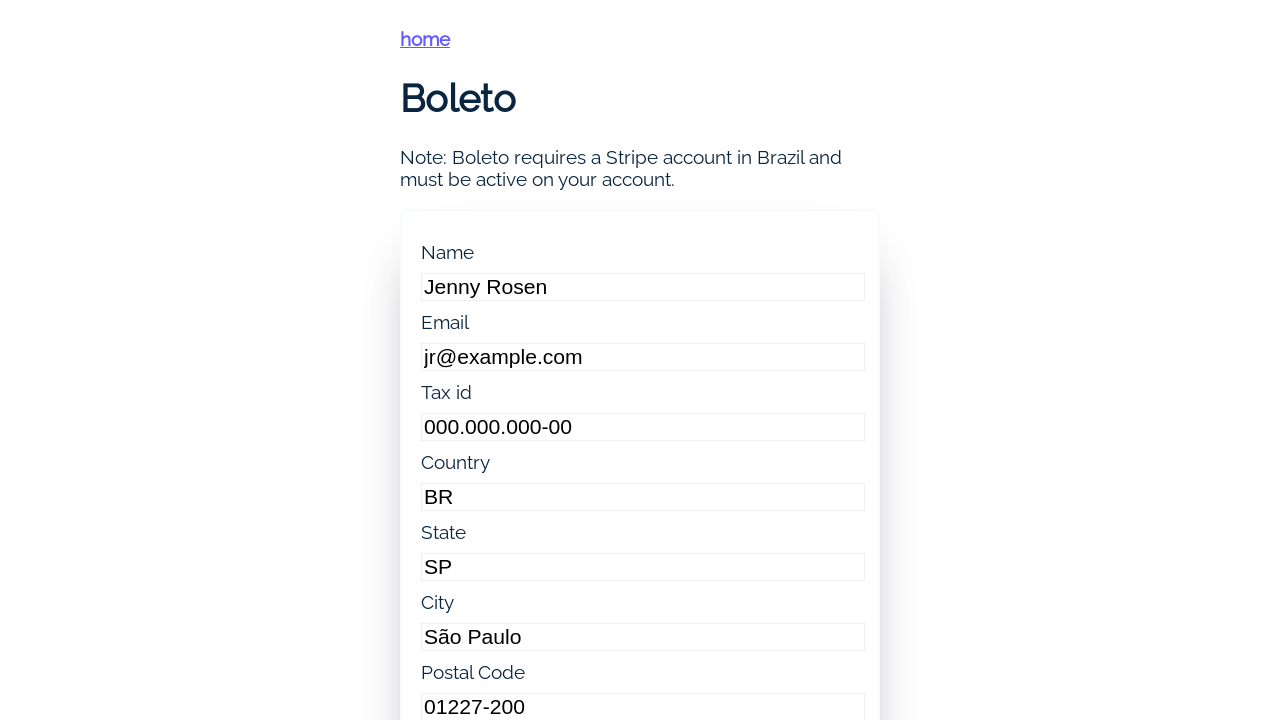Click the Postal Code label
This screenshot has height=720, width=1280.
(472, 673)
